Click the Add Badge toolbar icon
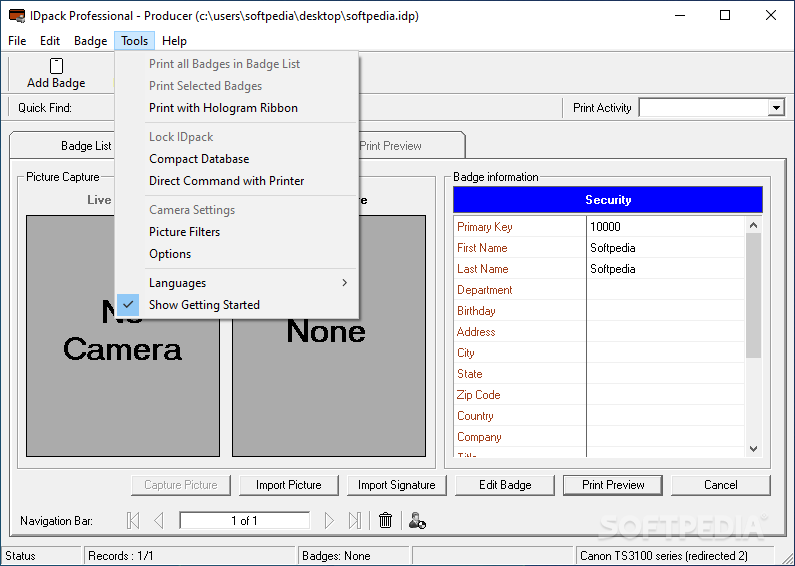The width and height of the screenshot is (795, 566). tap(56, 66)
